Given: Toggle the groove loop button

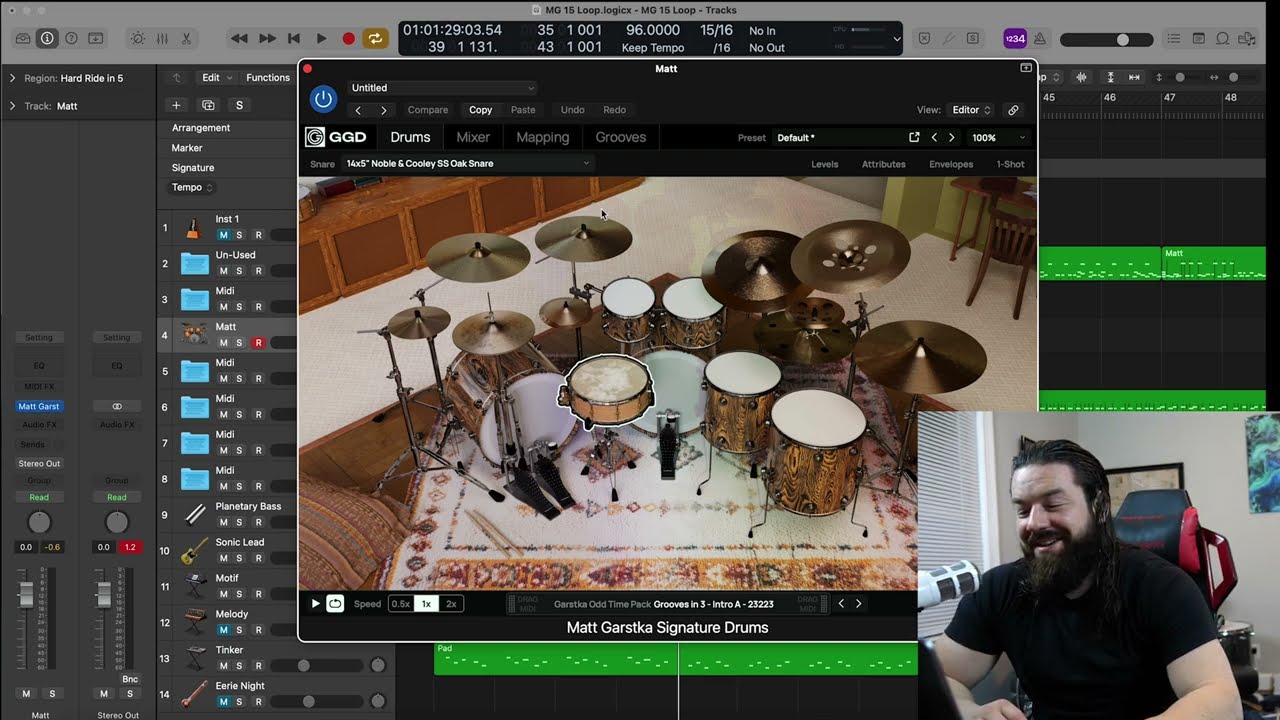Looking at the screenshot, I should pyautogui.click(x=335, y=603).
